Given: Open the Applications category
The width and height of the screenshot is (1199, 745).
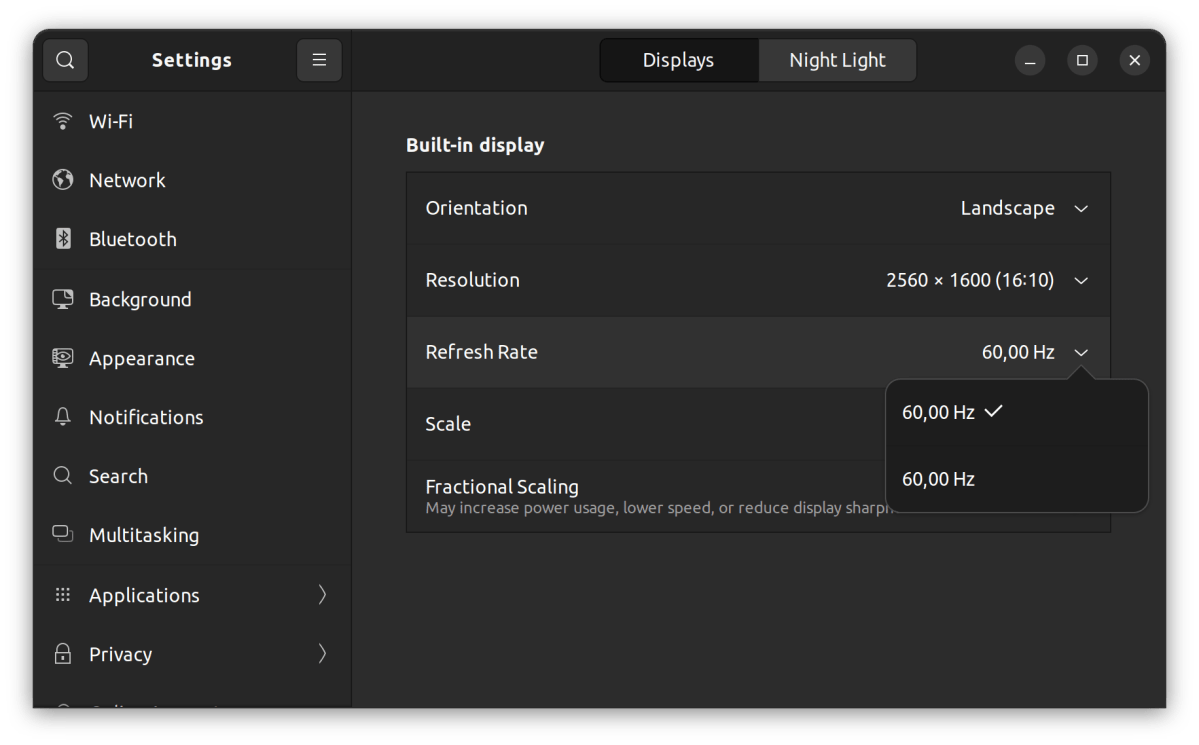Looking at the screenshot, I should point(192,594).
